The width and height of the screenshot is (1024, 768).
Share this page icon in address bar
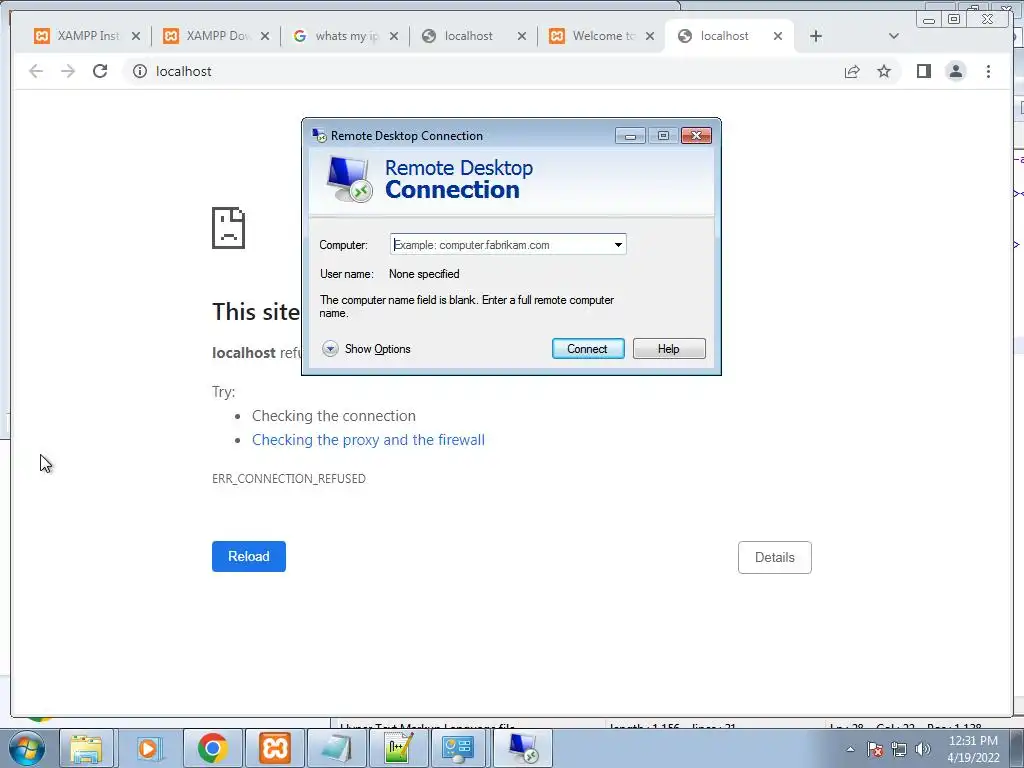tap(852, 71)
